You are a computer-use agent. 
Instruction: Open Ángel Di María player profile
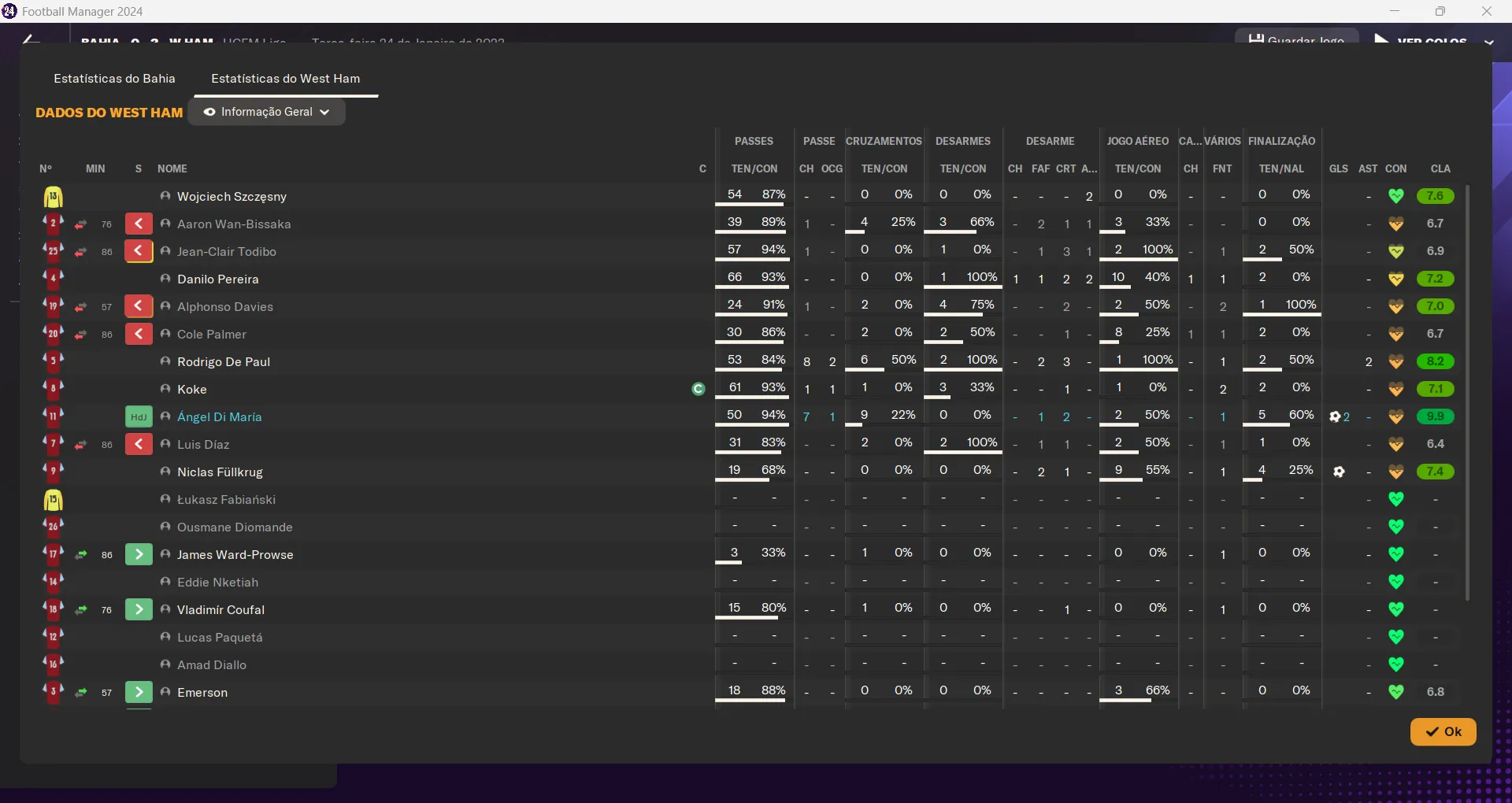[220, 417]
